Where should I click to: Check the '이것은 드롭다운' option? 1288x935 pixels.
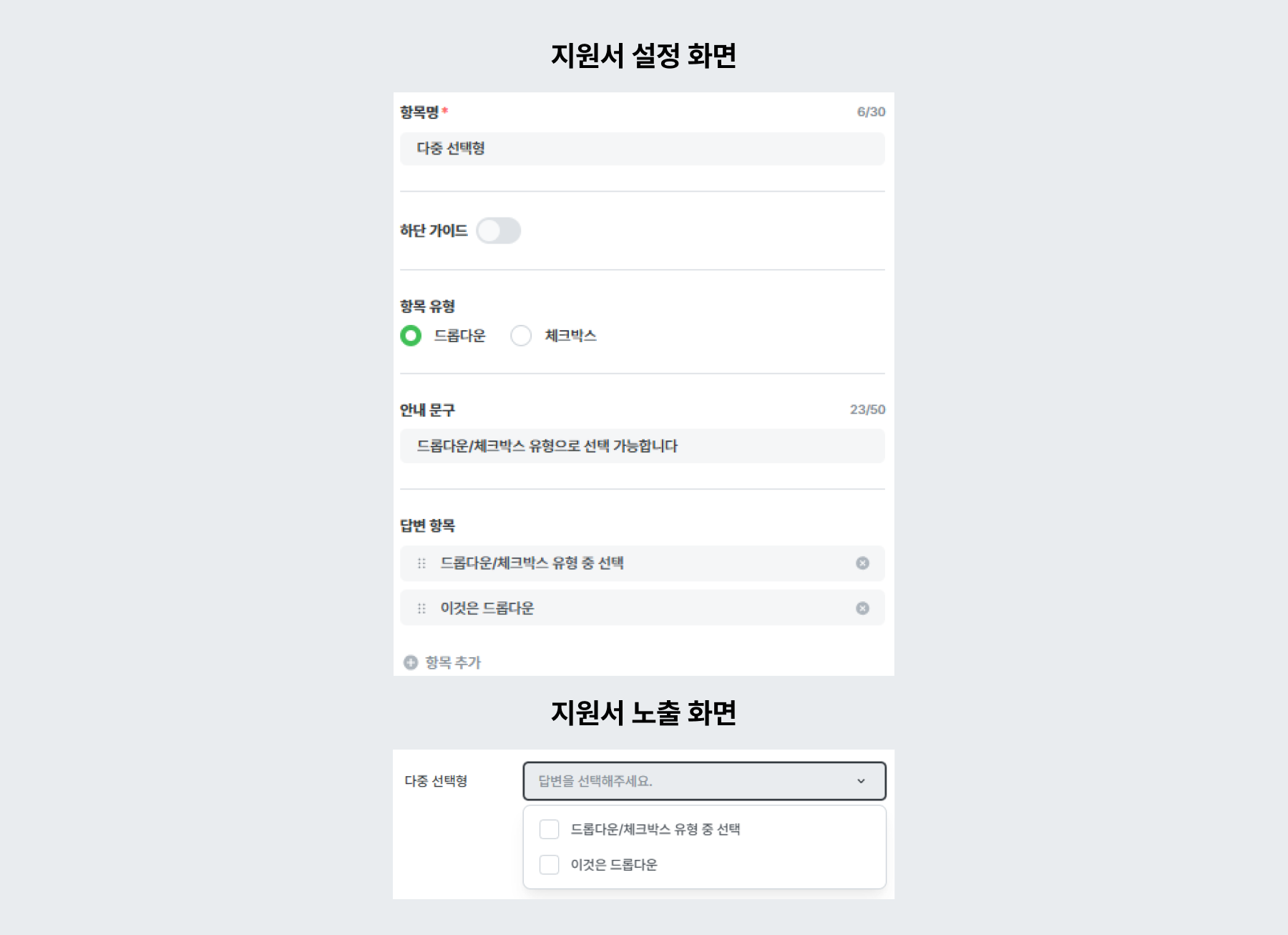(550, 865)
